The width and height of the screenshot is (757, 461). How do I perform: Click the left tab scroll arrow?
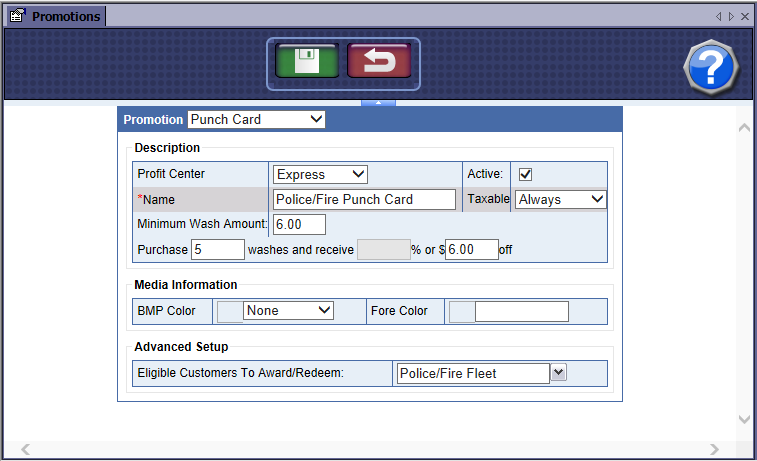pos(719,17)
